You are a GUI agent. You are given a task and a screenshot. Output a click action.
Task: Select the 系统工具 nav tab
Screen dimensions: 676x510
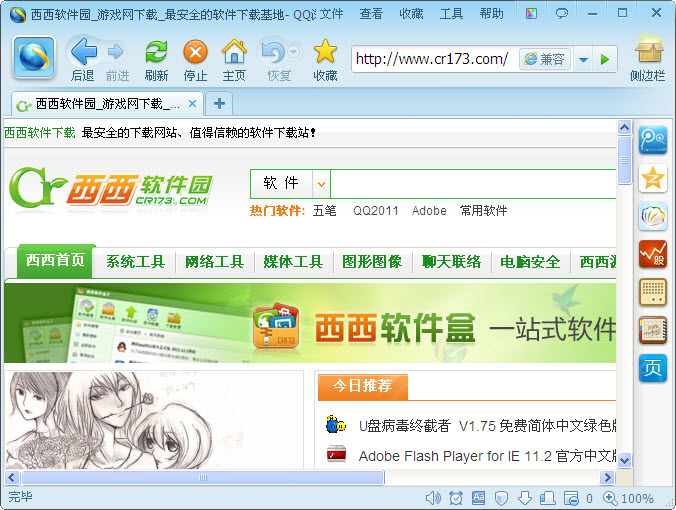(x=135, y=262)
